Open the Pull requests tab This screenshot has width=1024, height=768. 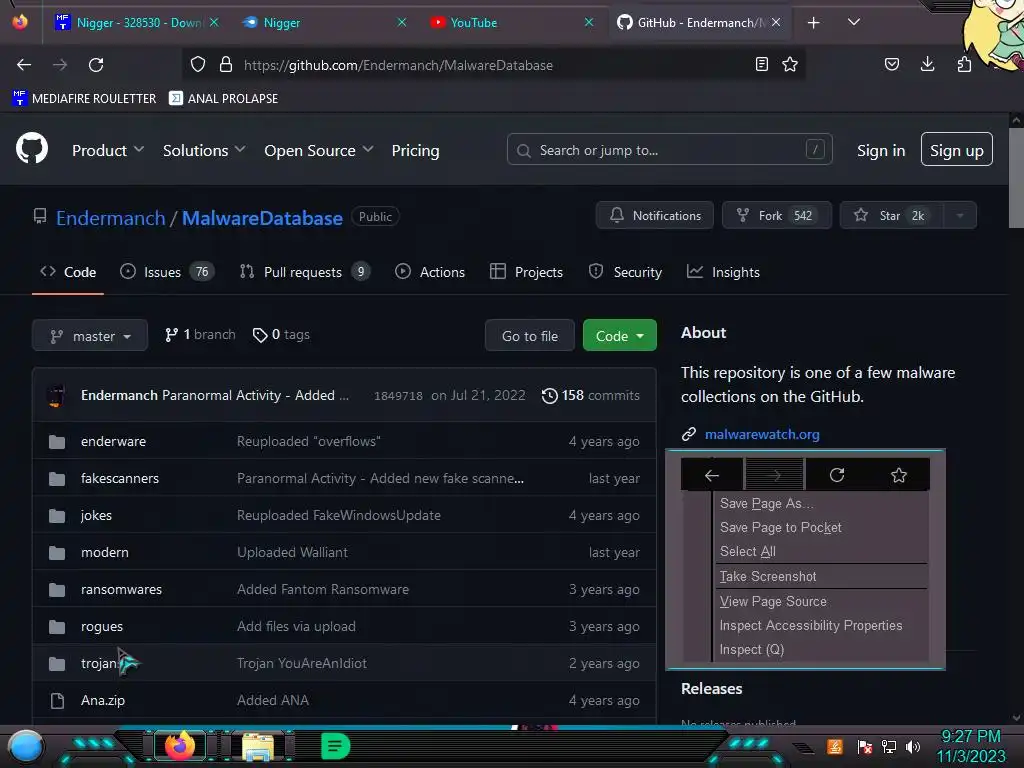coord(304,272)
